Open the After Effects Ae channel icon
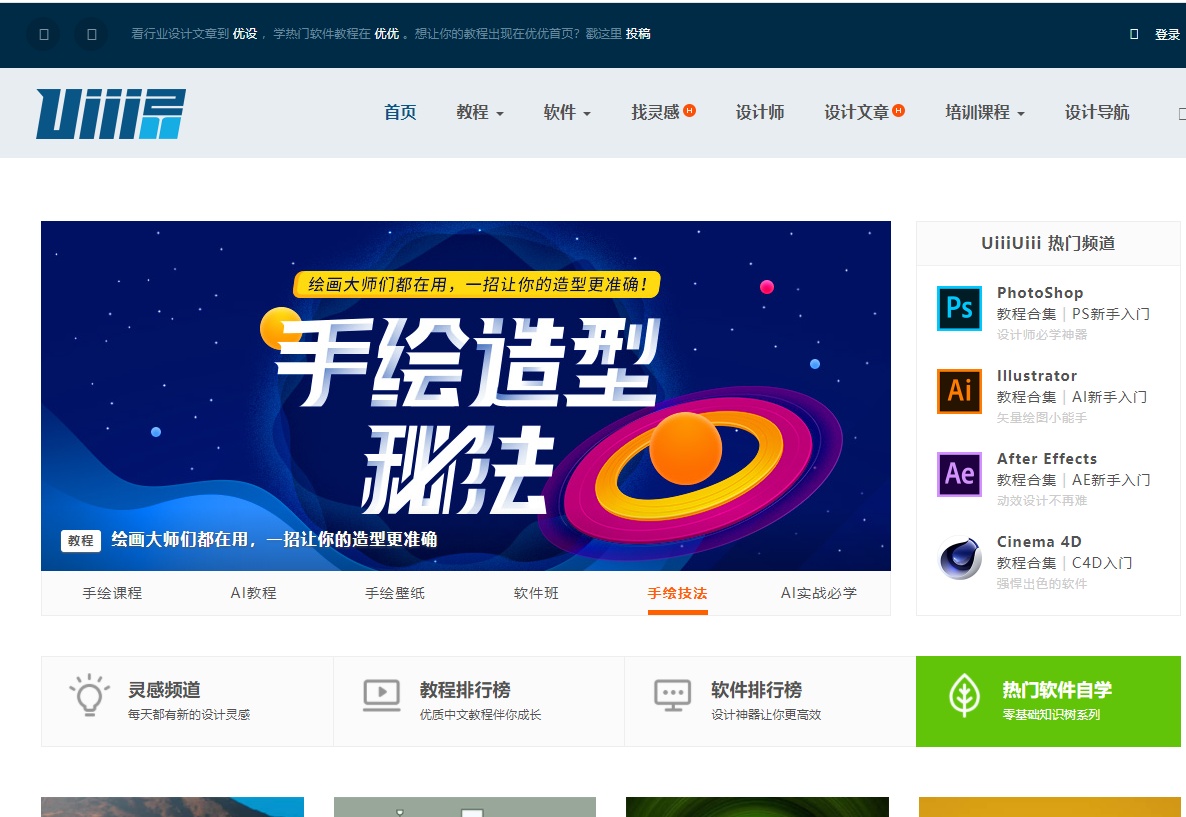Screen dimensions: 1186x817 click(x=959, y=474)
